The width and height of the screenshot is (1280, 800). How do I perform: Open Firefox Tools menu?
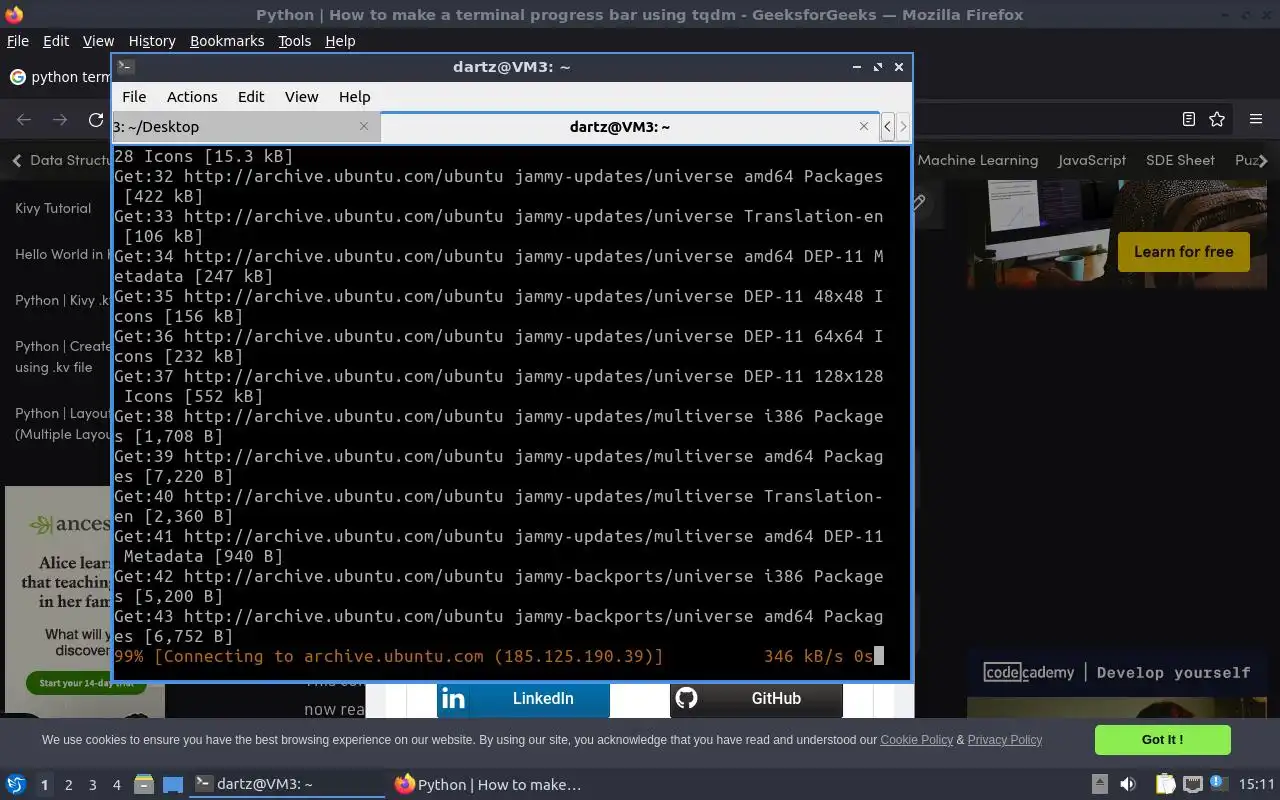[x=294, y=41]
